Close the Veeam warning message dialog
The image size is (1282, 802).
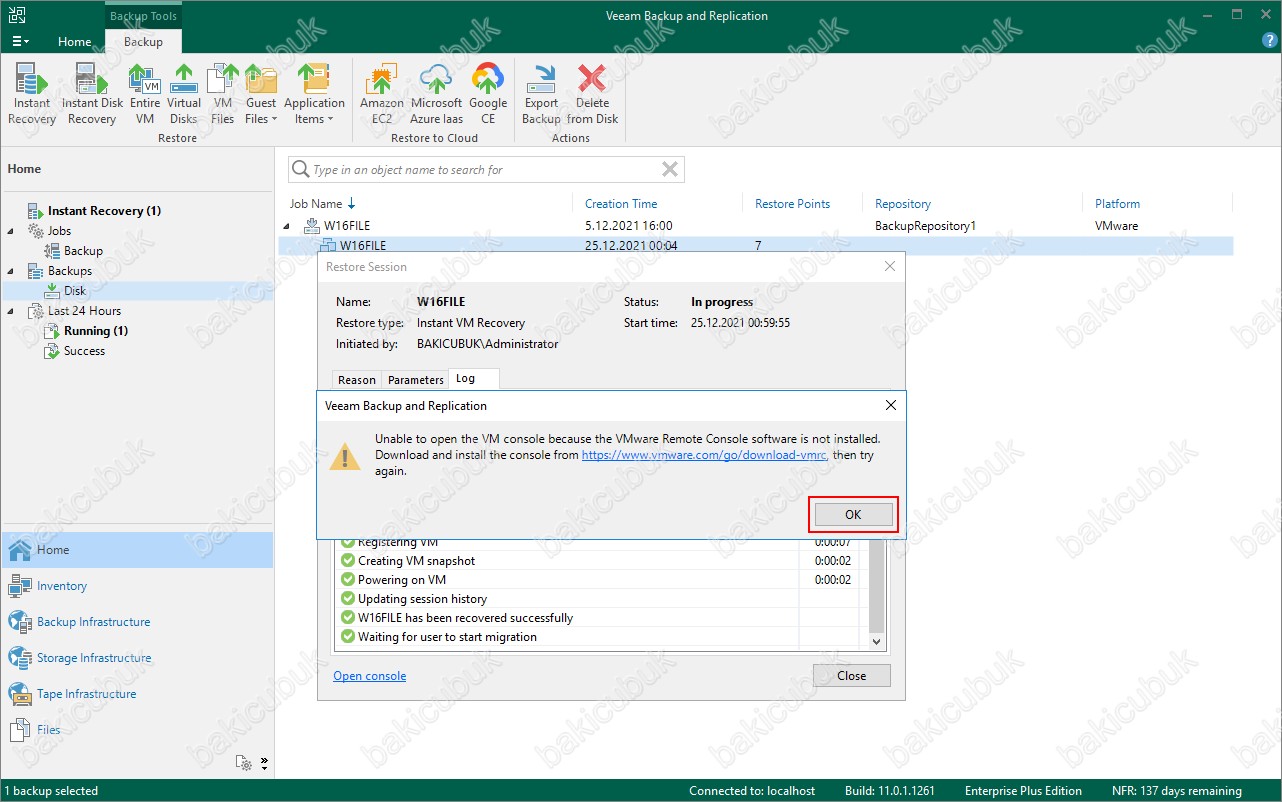(x=891, y=405)
